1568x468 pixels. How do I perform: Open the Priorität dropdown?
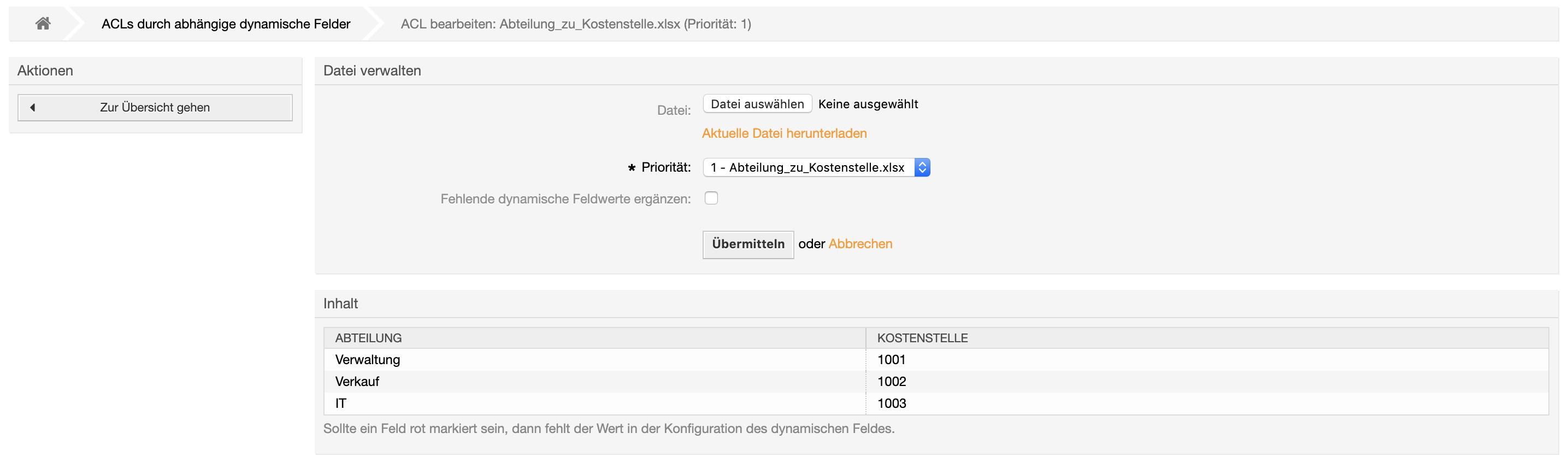click(x=816, y=168)
